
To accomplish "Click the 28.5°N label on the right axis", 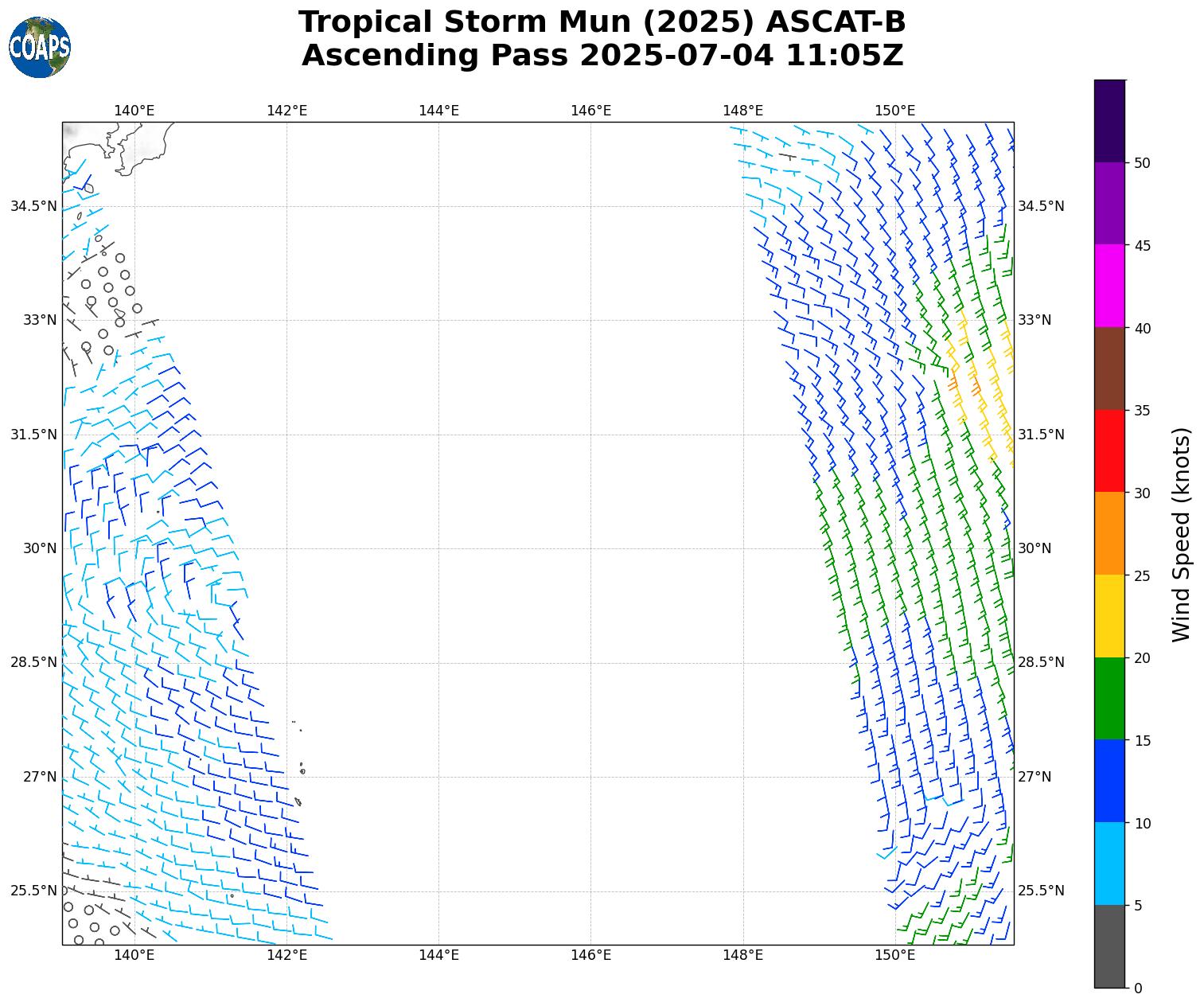I will (x=1040, y=662).
